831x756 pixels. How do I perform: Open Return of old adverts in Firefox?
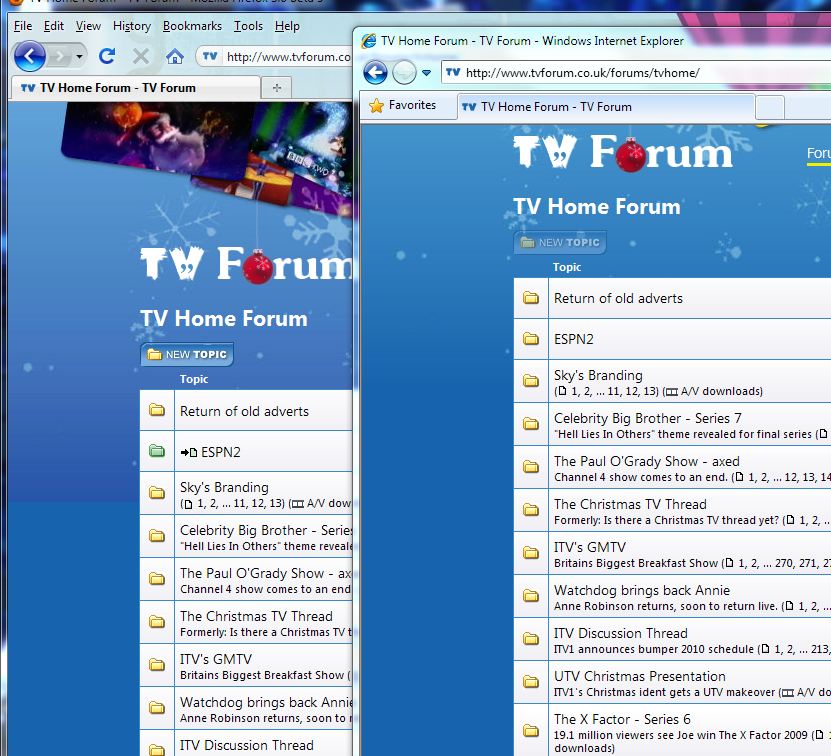click(x=244, y=411)
